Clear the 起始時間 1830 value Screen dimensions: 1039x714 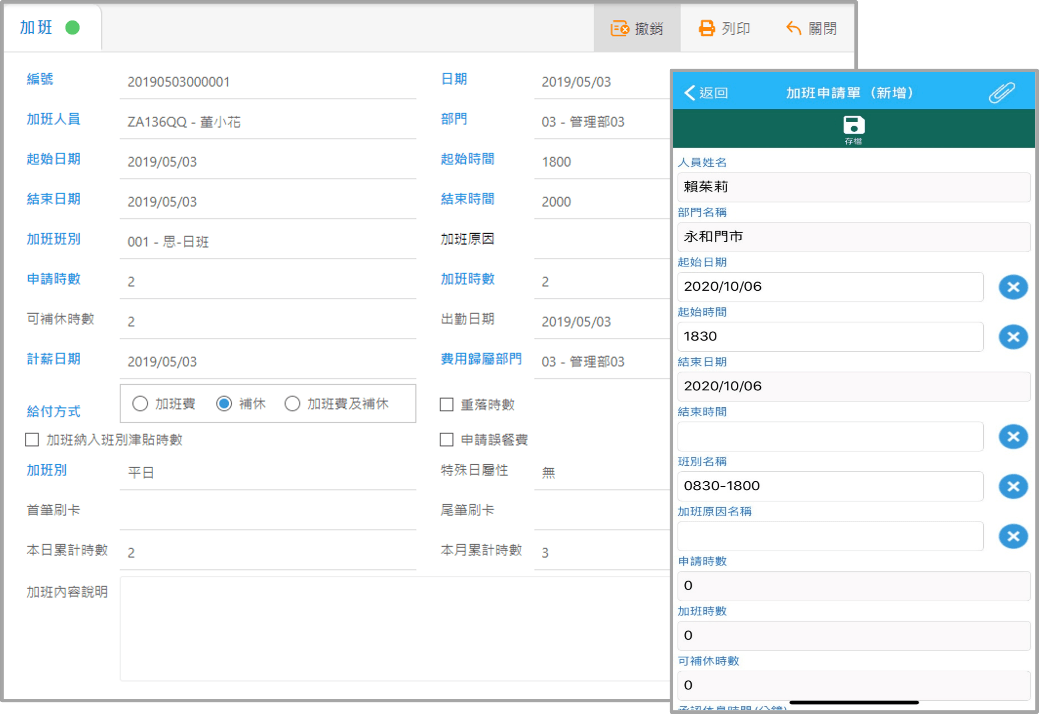coord(1012,337)
